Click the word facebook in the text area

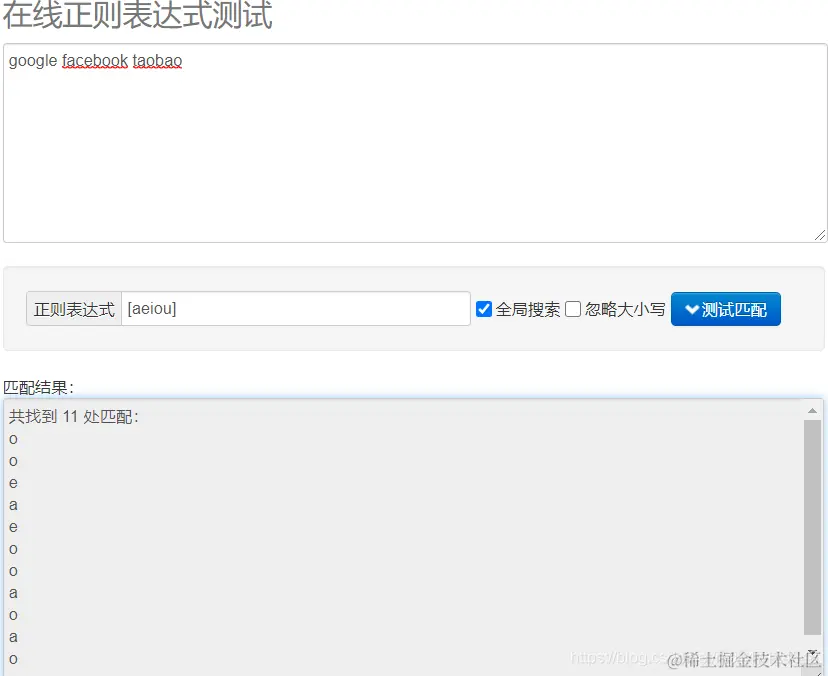point(95,61)
